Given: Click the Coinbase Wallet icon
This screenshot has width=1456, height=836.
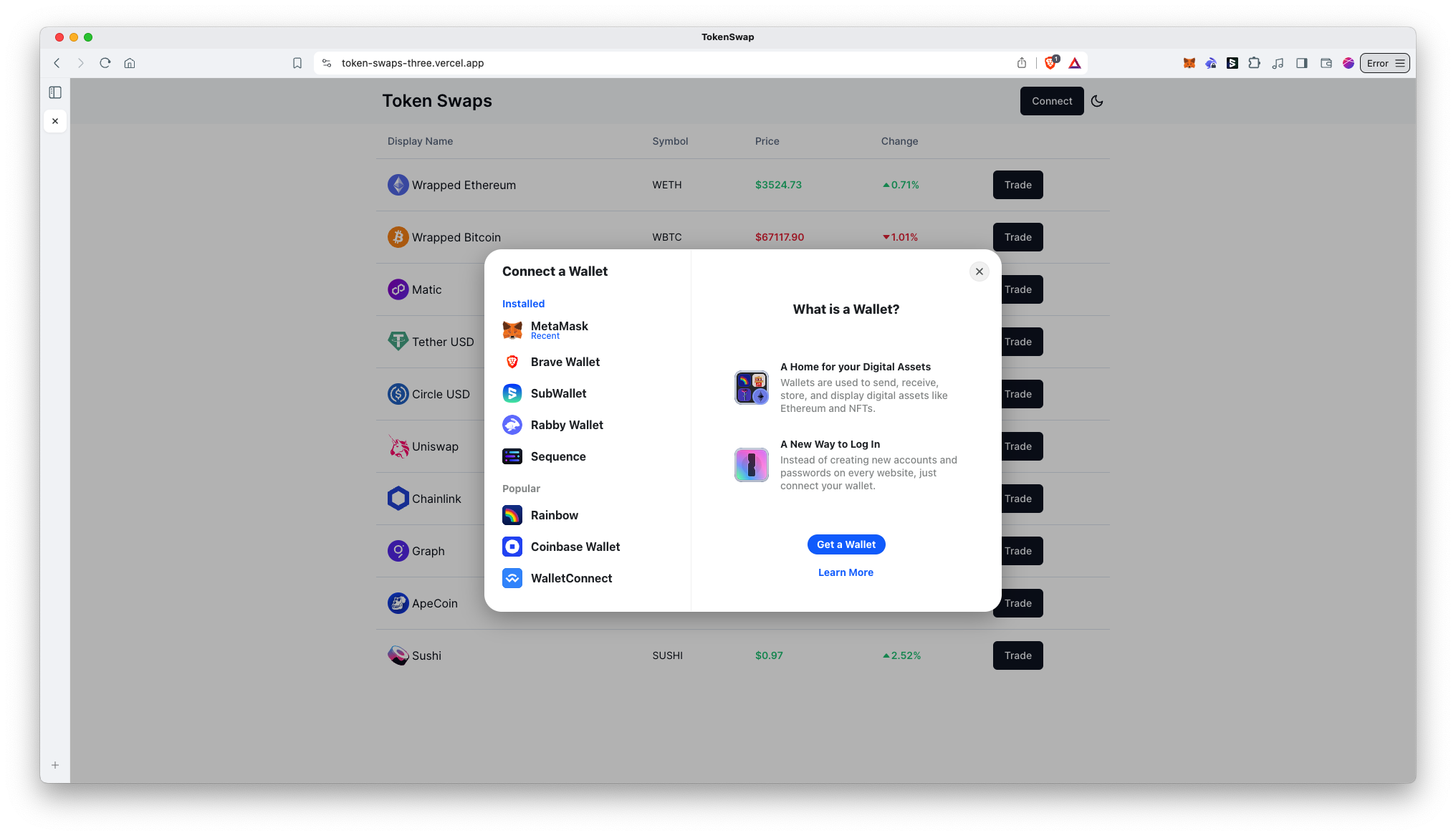Looking at the screenshot, I should click(x=512, y=546).
